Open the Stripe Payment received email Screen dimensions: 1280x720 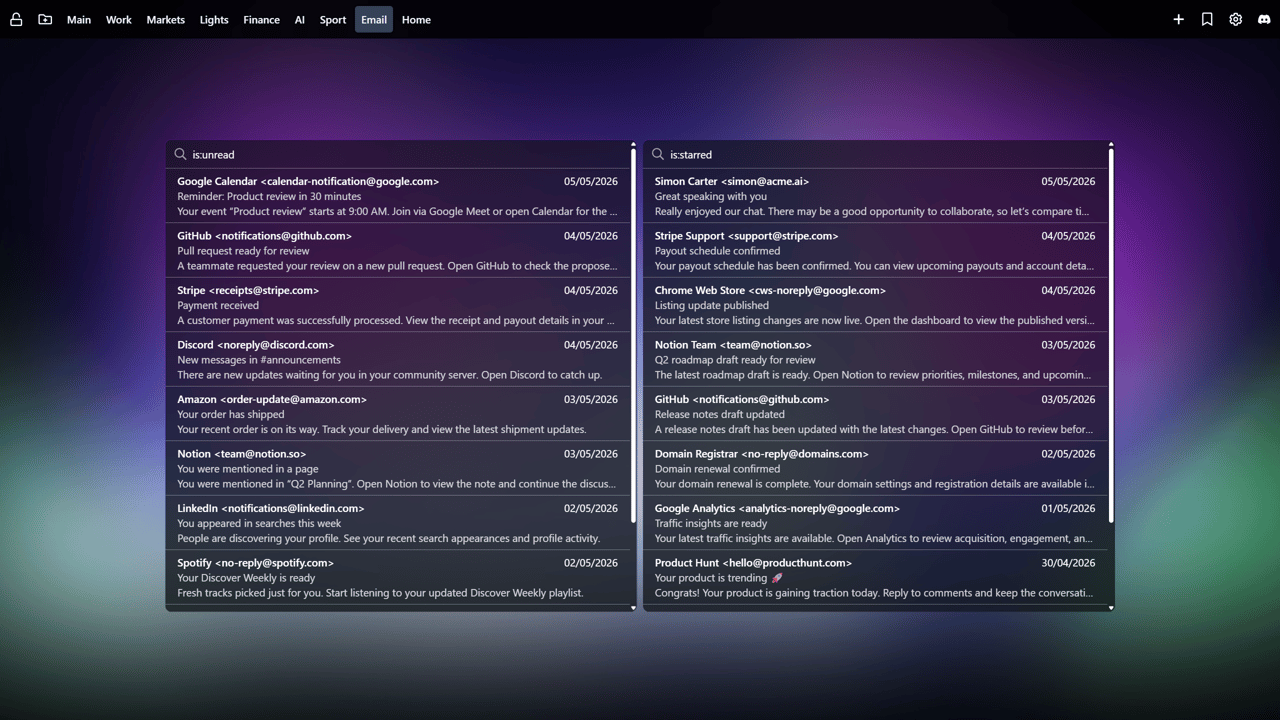[x=398, y=305]
